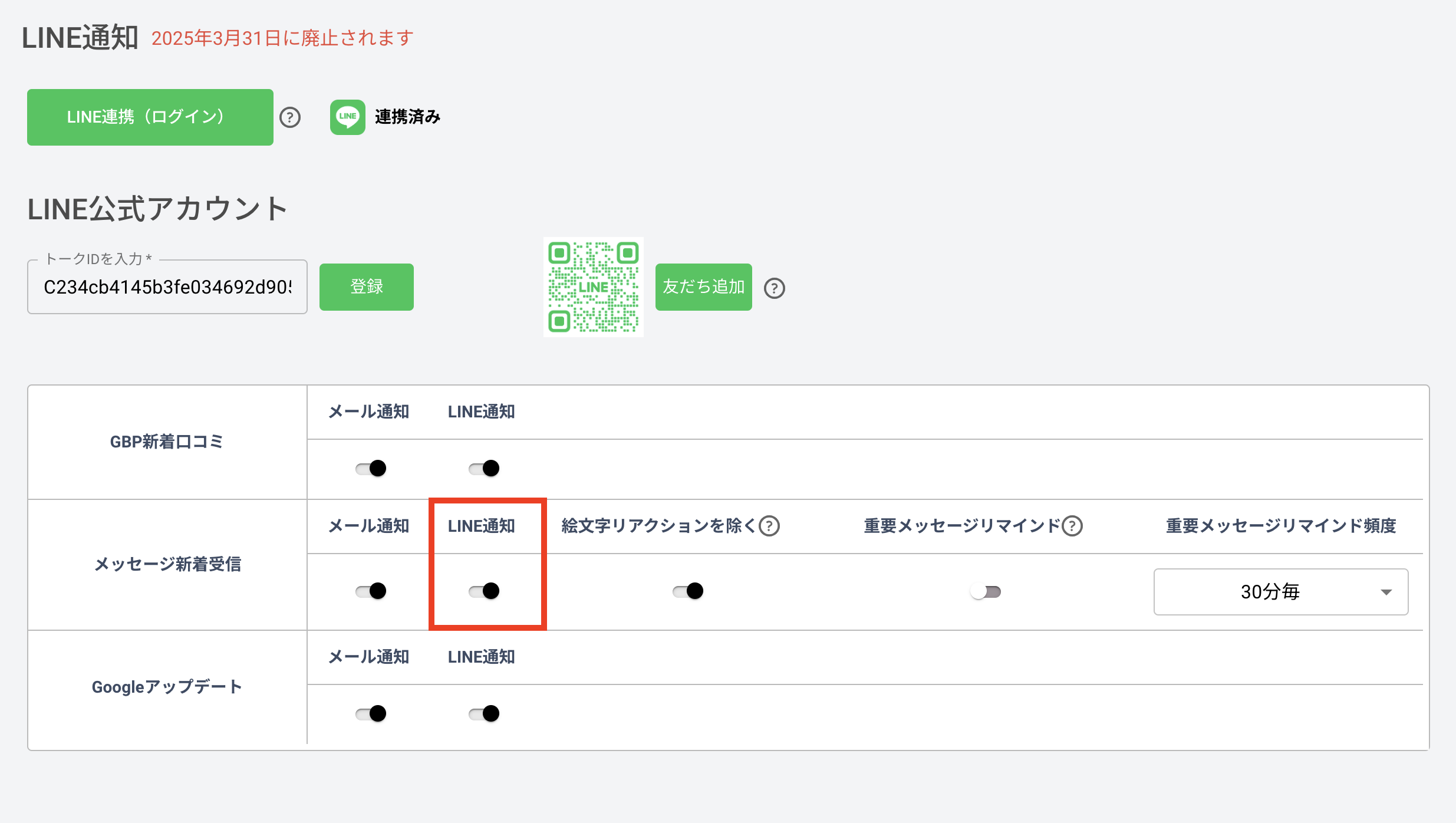Click the green LINE logo icon

point(347,117)
